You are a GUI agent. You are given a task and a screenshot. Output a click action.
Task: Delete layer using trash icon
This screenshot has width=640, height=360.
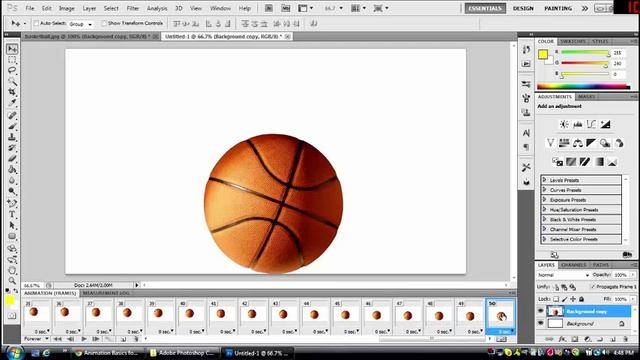click(625, 339)
